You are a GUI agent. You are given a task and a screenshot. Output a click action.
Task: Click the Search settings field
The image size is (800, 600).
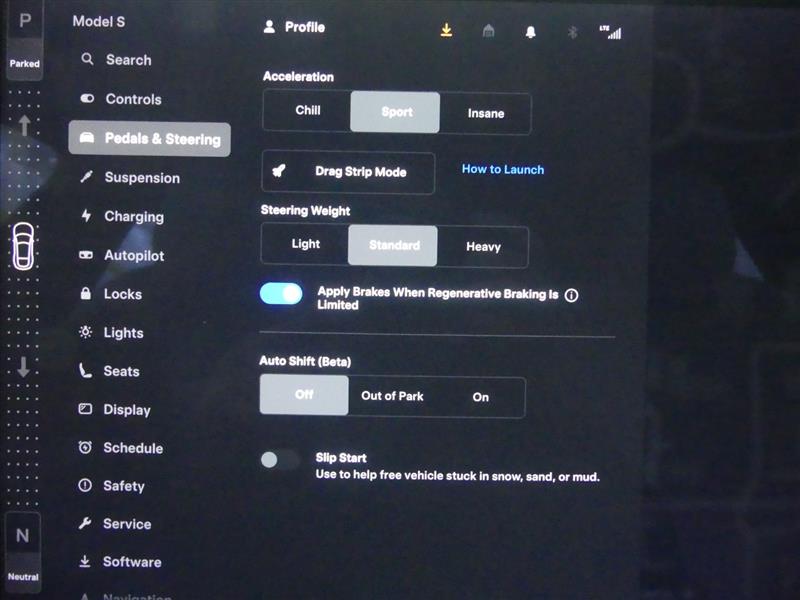click(128, 60)
